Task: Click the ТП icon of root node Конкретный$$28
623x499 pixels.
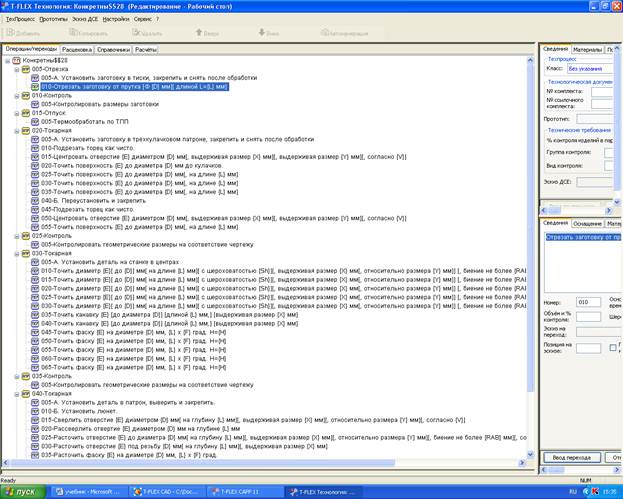Action: (16, 61)
